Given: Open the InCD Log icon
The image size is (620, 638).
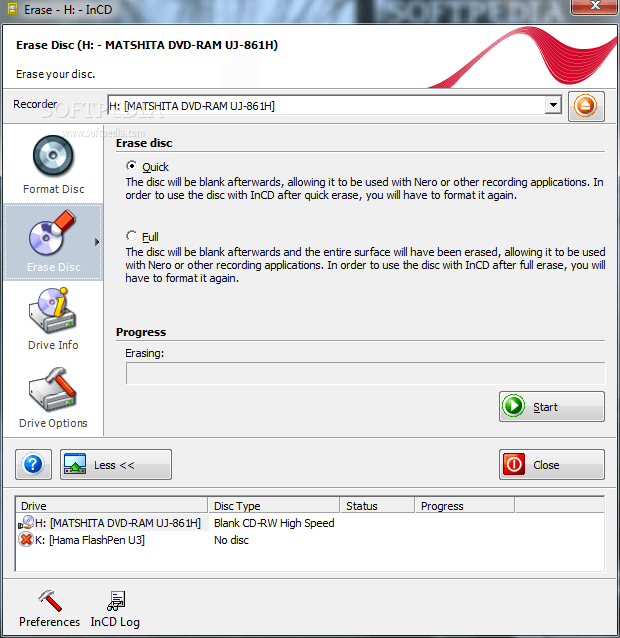Looking at the screenshot, I should 115,609.
